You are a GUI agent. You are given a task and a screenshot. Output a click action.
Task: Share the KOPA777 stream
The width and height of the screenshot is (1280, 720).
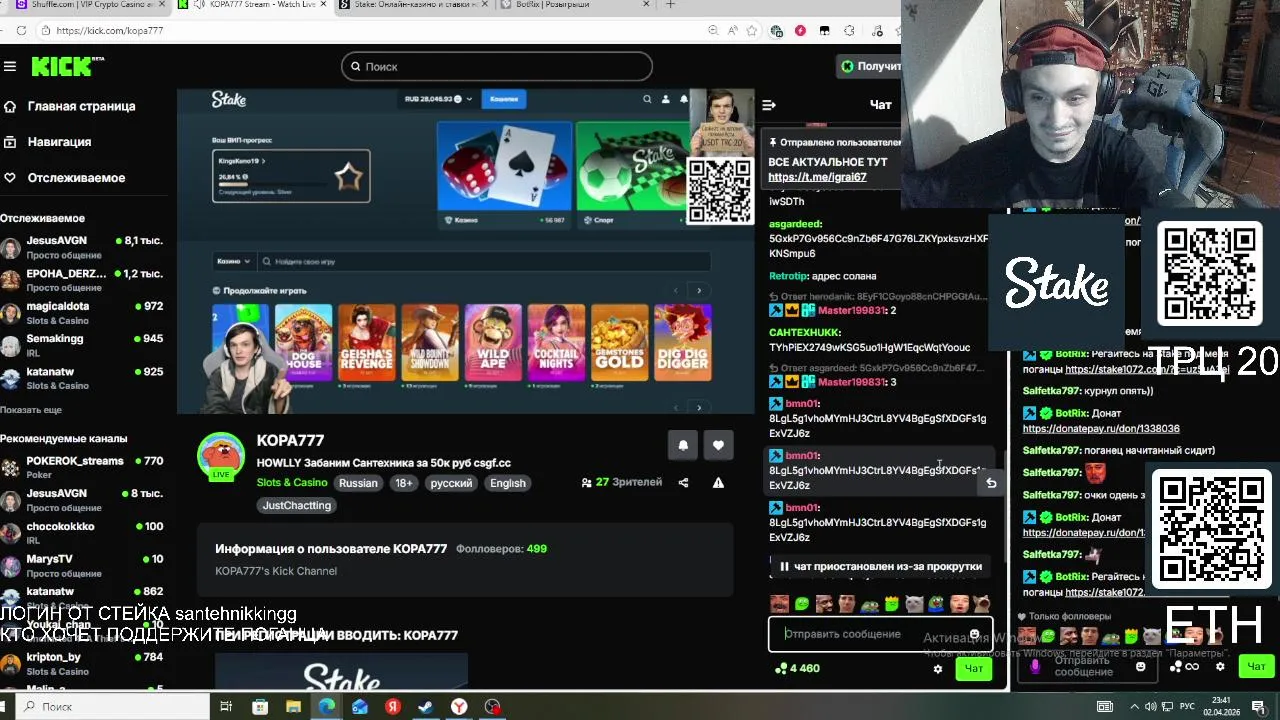tap(683, 483)
